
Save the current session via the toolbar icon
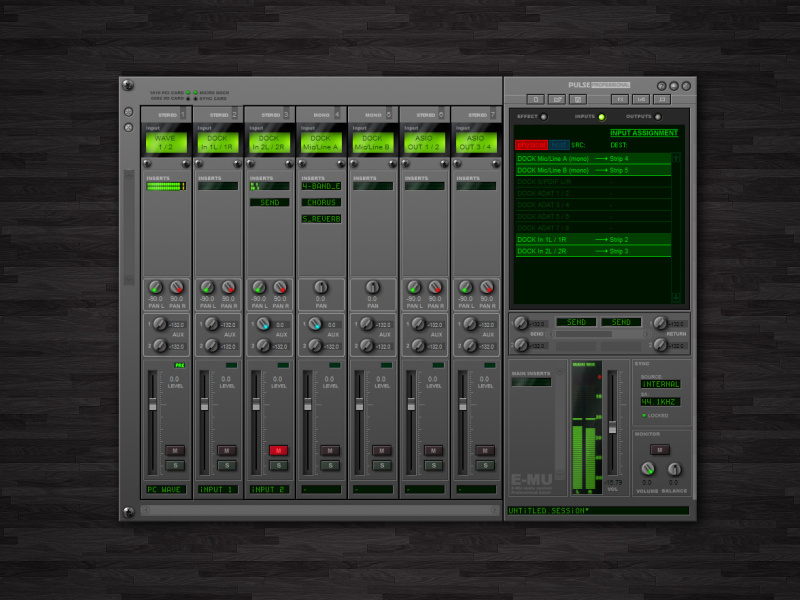click(x=579, y=99)
